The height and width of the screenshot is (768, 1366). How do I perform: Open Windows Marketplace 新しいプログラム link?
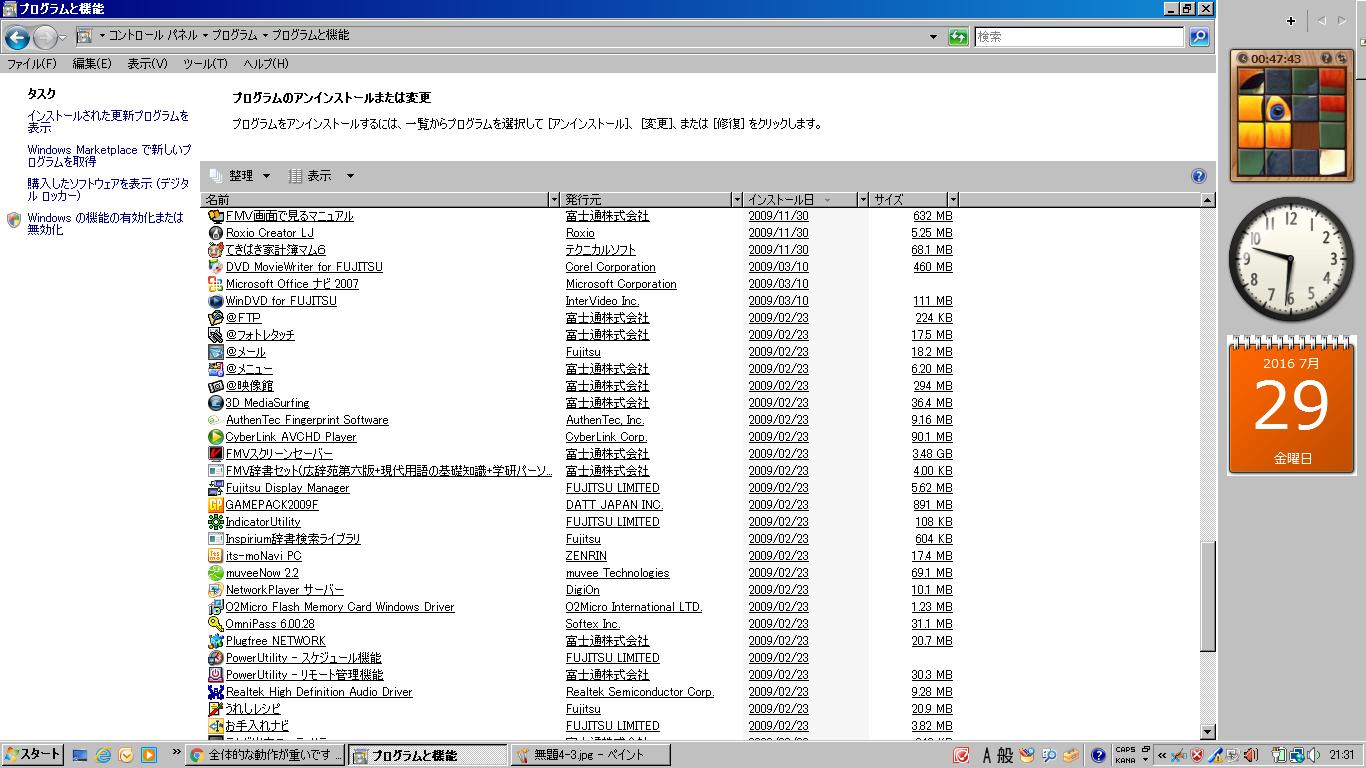(109, 156)
